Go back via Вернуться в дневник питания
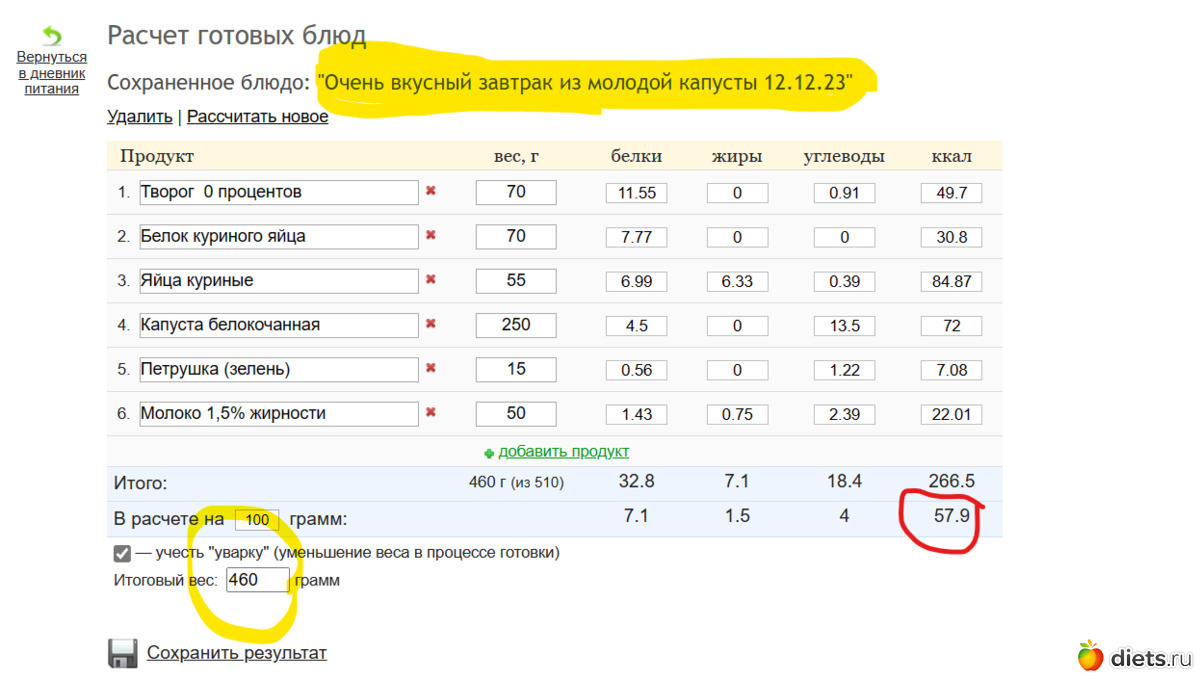Viewport: 1200px width, 679px height. point(52,73)
